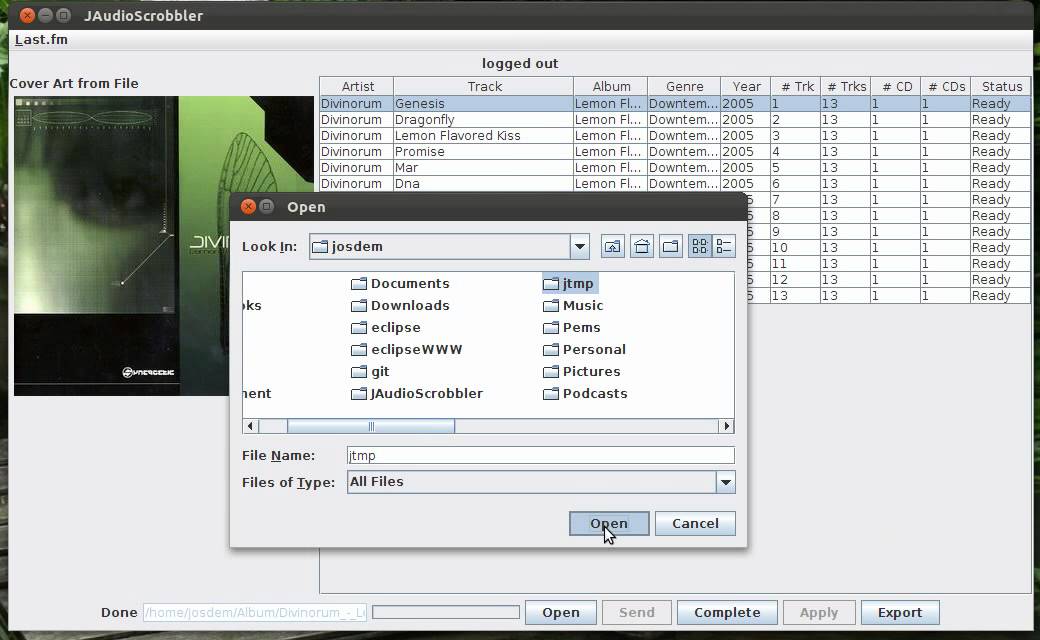Click the File Name text field

pyautogui.click(x=541, y=456)
